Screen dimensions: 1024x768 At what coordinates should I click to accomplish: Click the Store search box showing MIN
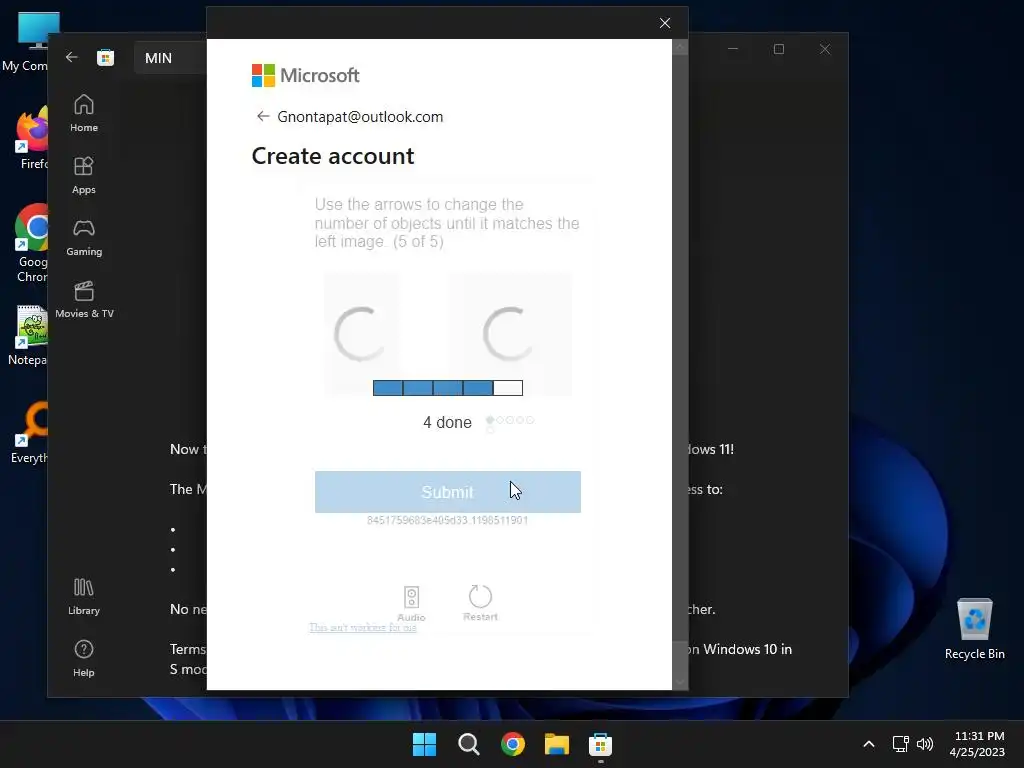tap(171, 58)
